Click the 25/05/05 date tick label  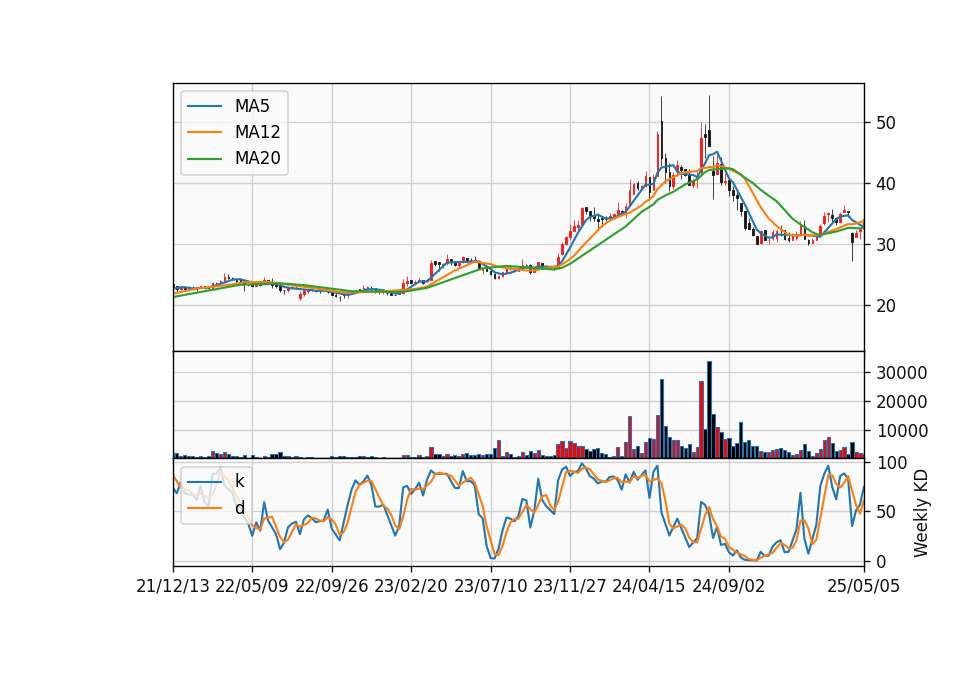[864, 586]
